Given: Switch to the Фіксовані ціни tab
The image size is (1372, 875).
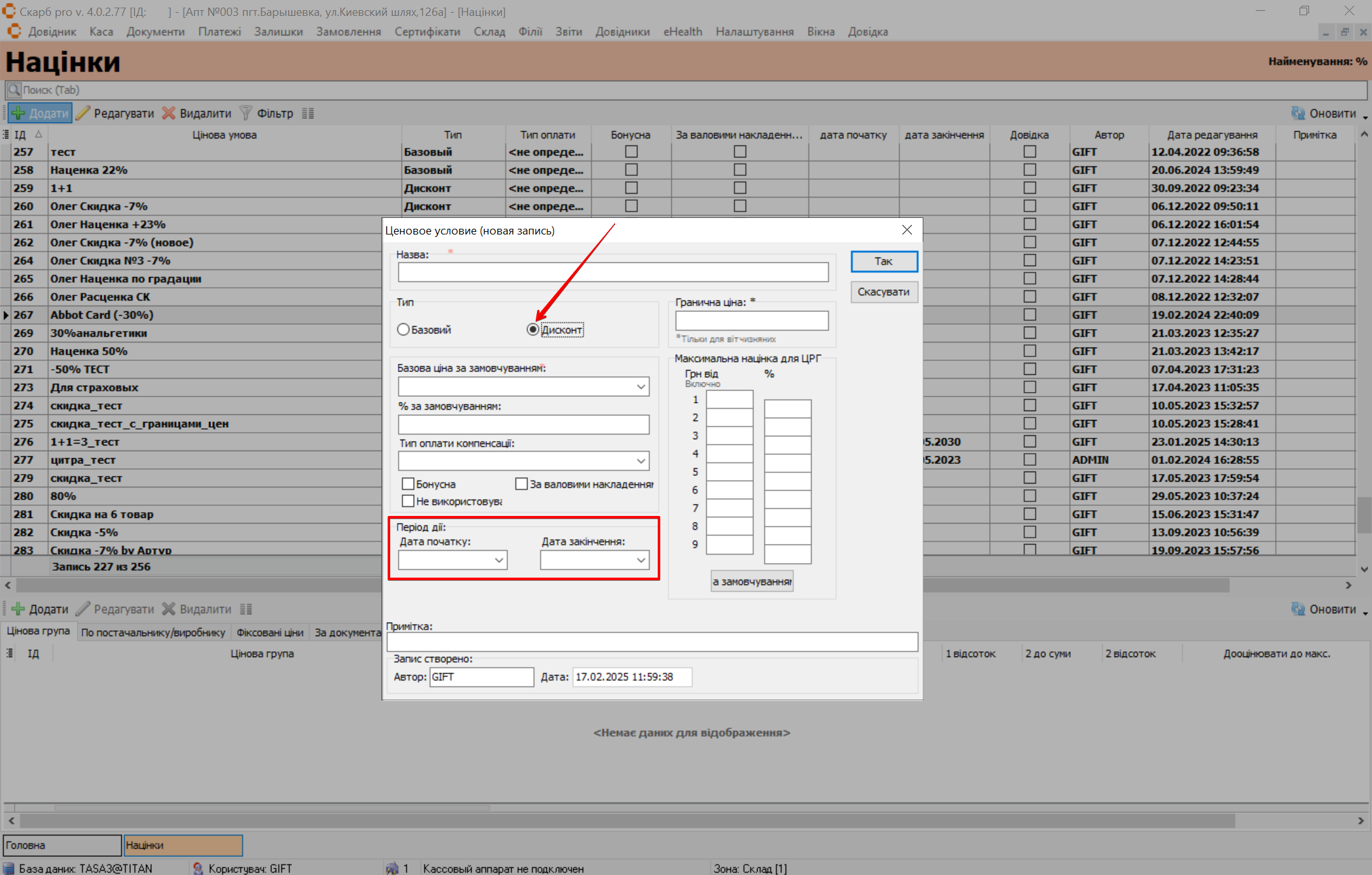Looking at the screenshot, I should pos(269,632).
